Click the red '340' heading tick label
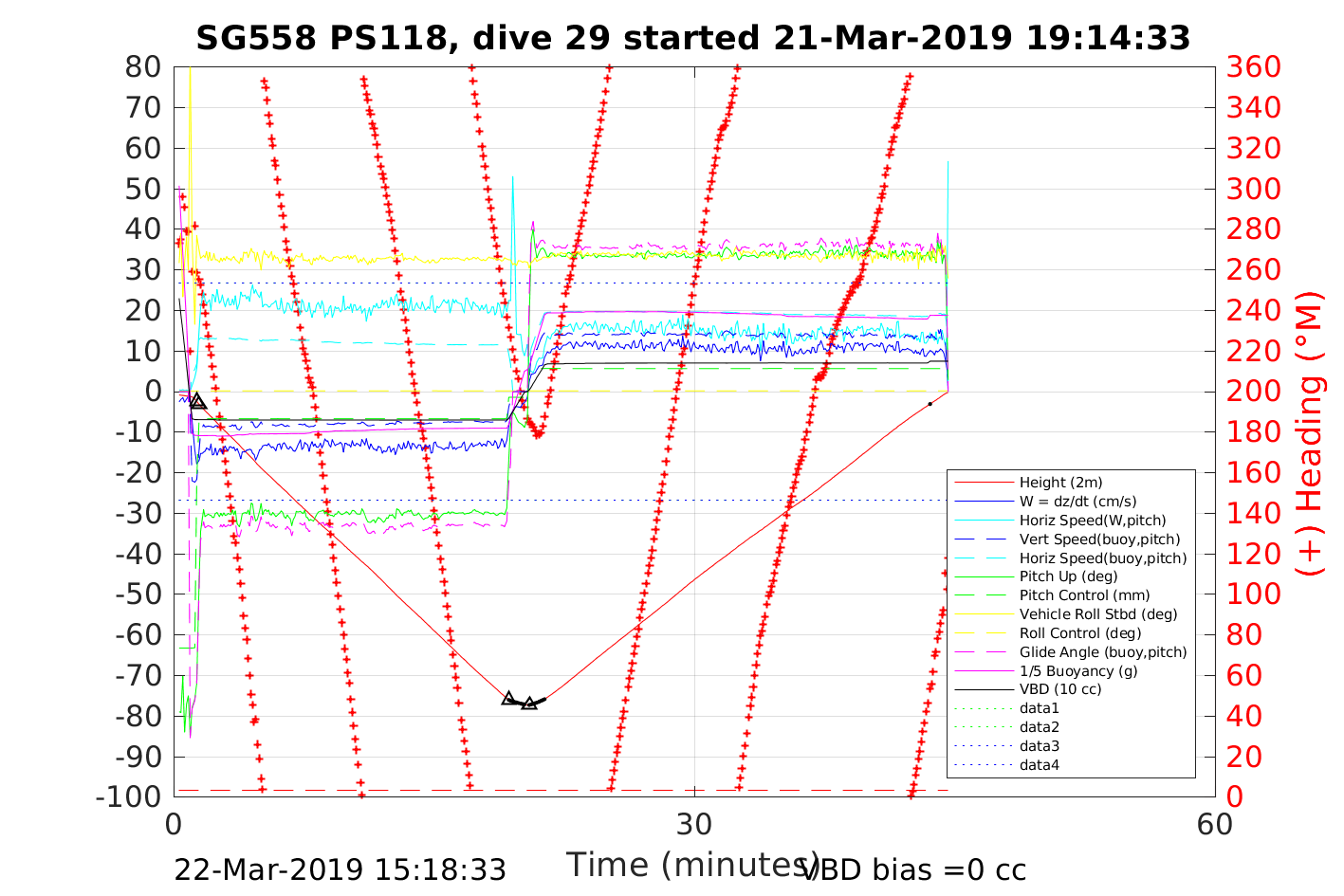This screenshot has height=896, width=1344. tap(1254, 107)
